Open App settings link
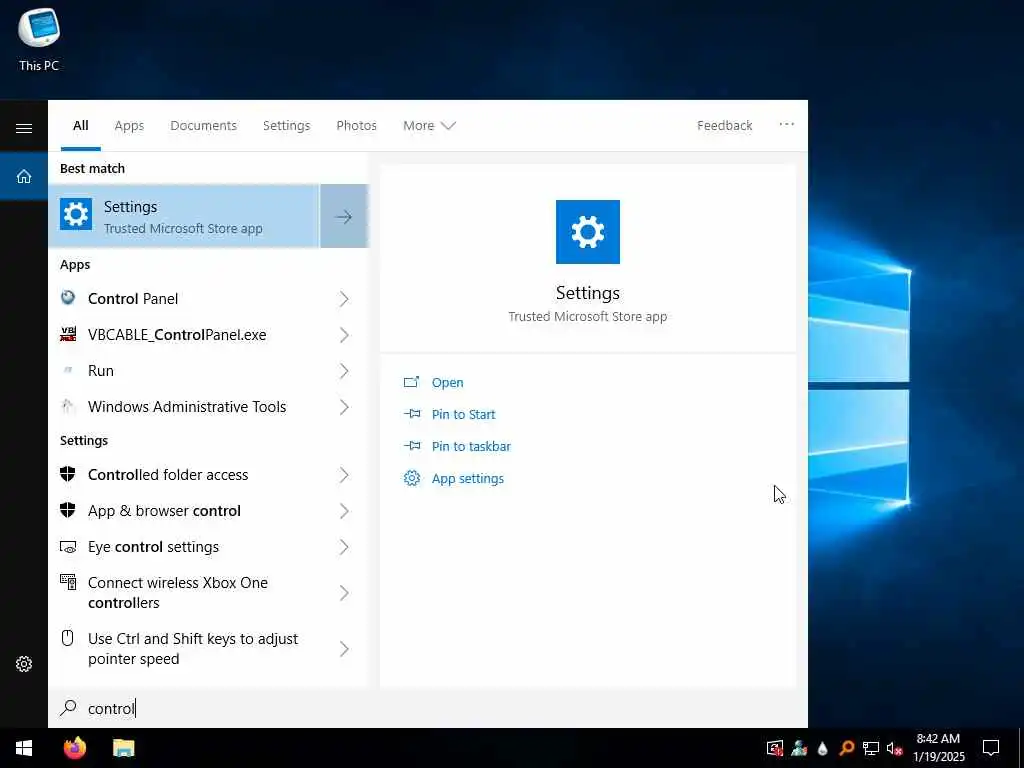Viewport: 1024px width, 768px height. point(468,478)
